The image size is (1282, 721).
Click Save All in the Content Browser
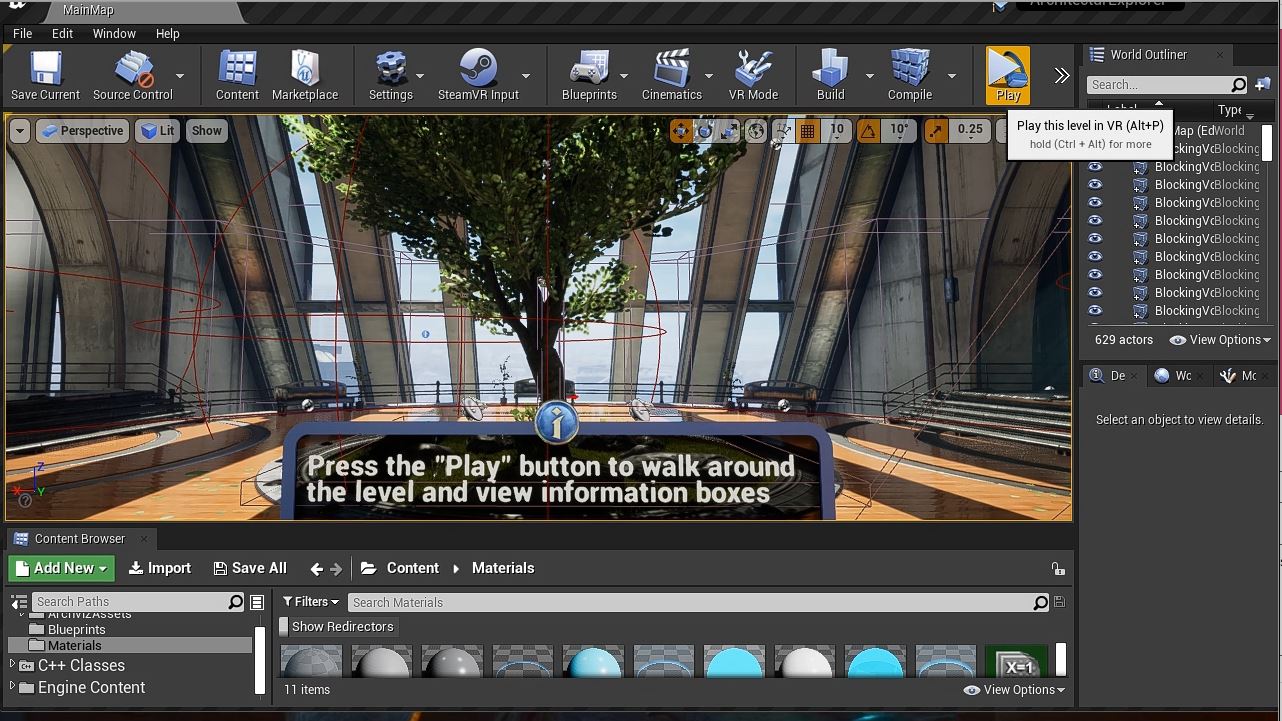click(x=250, y=567)
